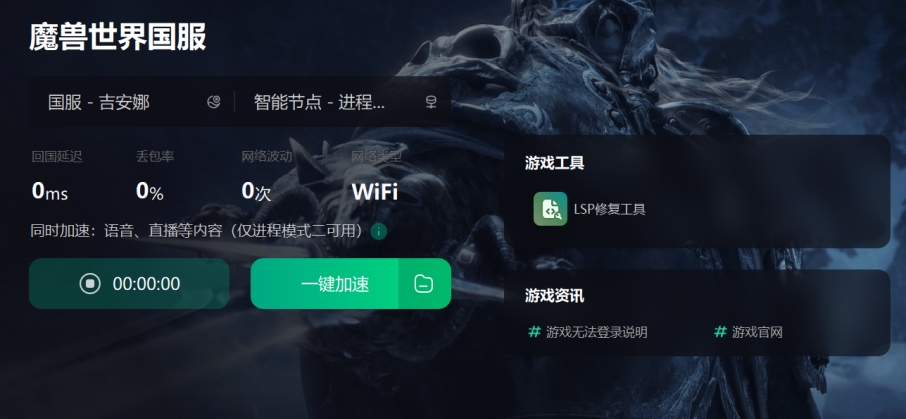Click the stop circle icon in the timer button
Viewport: 906px width, 419px height.
coord(90,284)
